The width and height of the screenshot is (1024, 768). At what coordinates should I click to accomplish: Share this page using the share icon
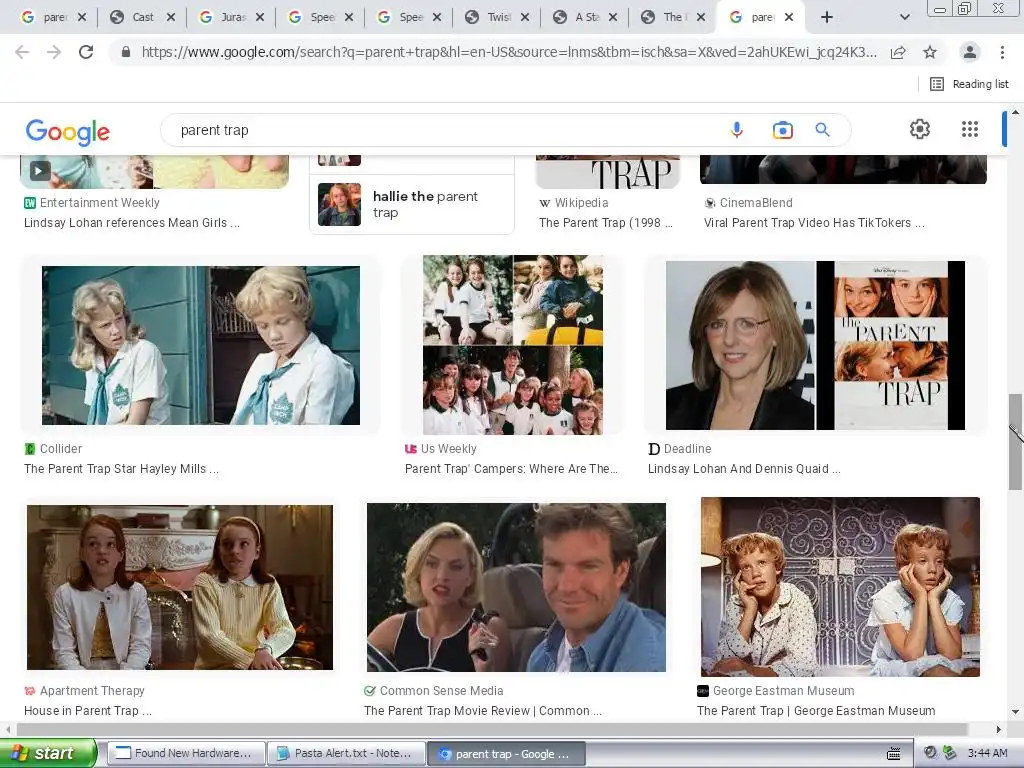click(898, 52)
